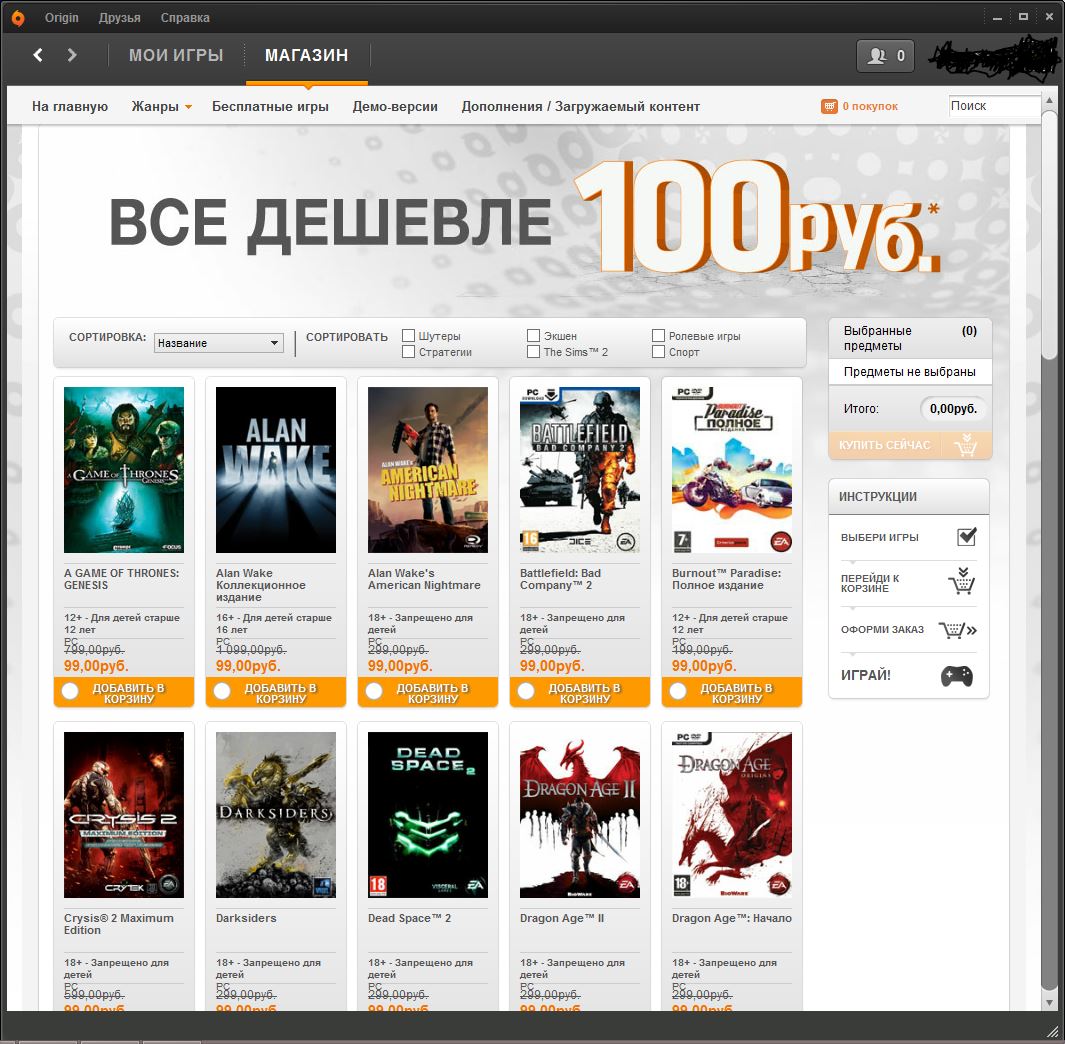Tick the Ролевые игры checkbox
Viewport: 1065px width, 1044px height.
tap(658, 336)
